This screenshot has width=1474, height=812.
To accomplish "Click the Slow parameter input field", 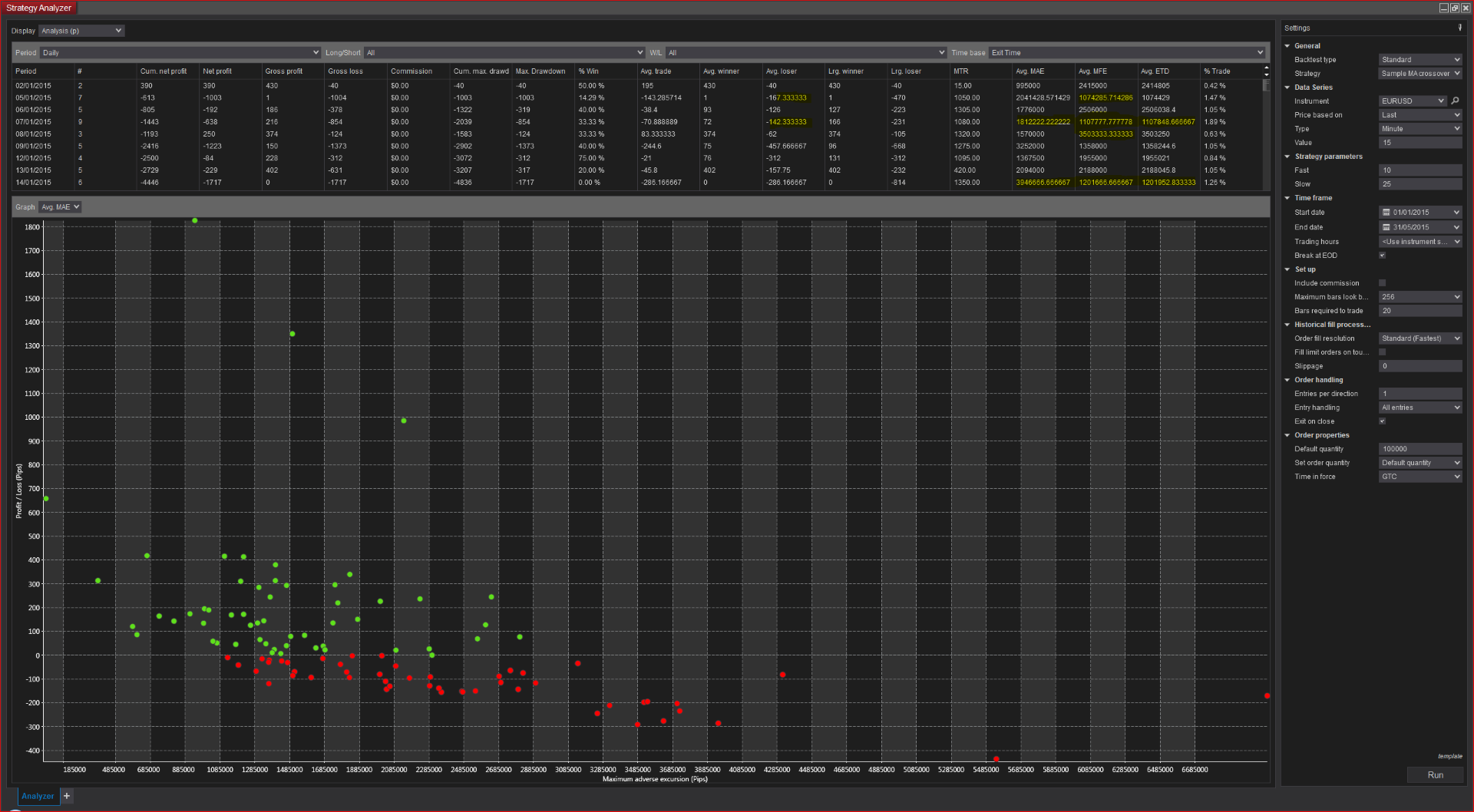I will [1420, 184].
